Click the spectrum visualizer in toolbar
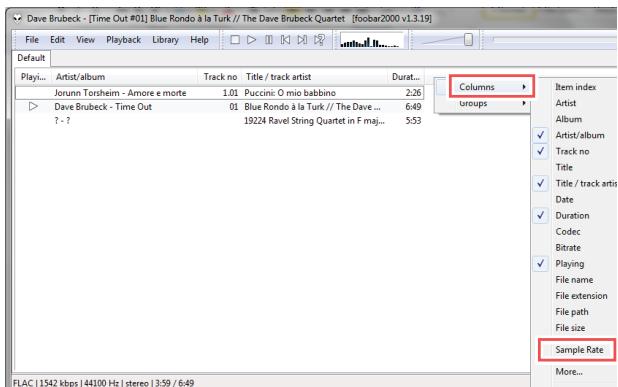Image resolution: width=618 pixels, height=387 pixels. [x=371, y=41]
